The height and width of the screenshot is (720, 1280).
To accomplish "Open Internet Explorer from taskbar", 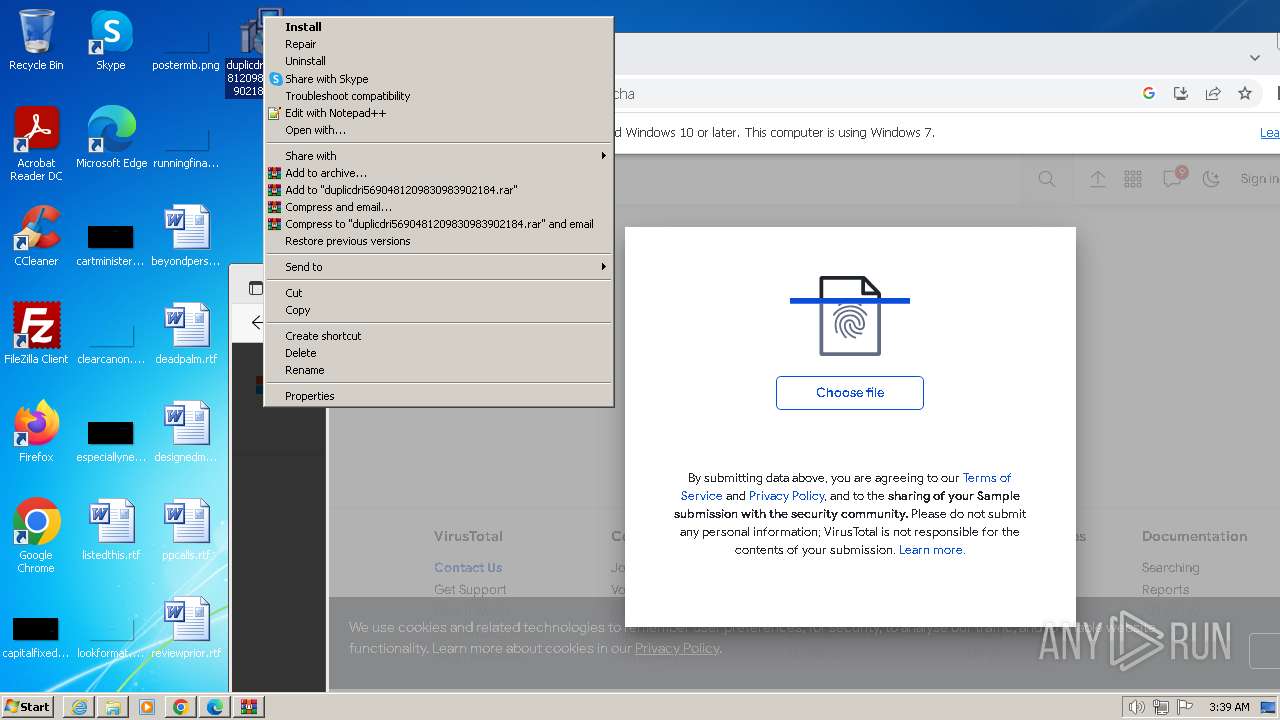I will coord(79,707).
